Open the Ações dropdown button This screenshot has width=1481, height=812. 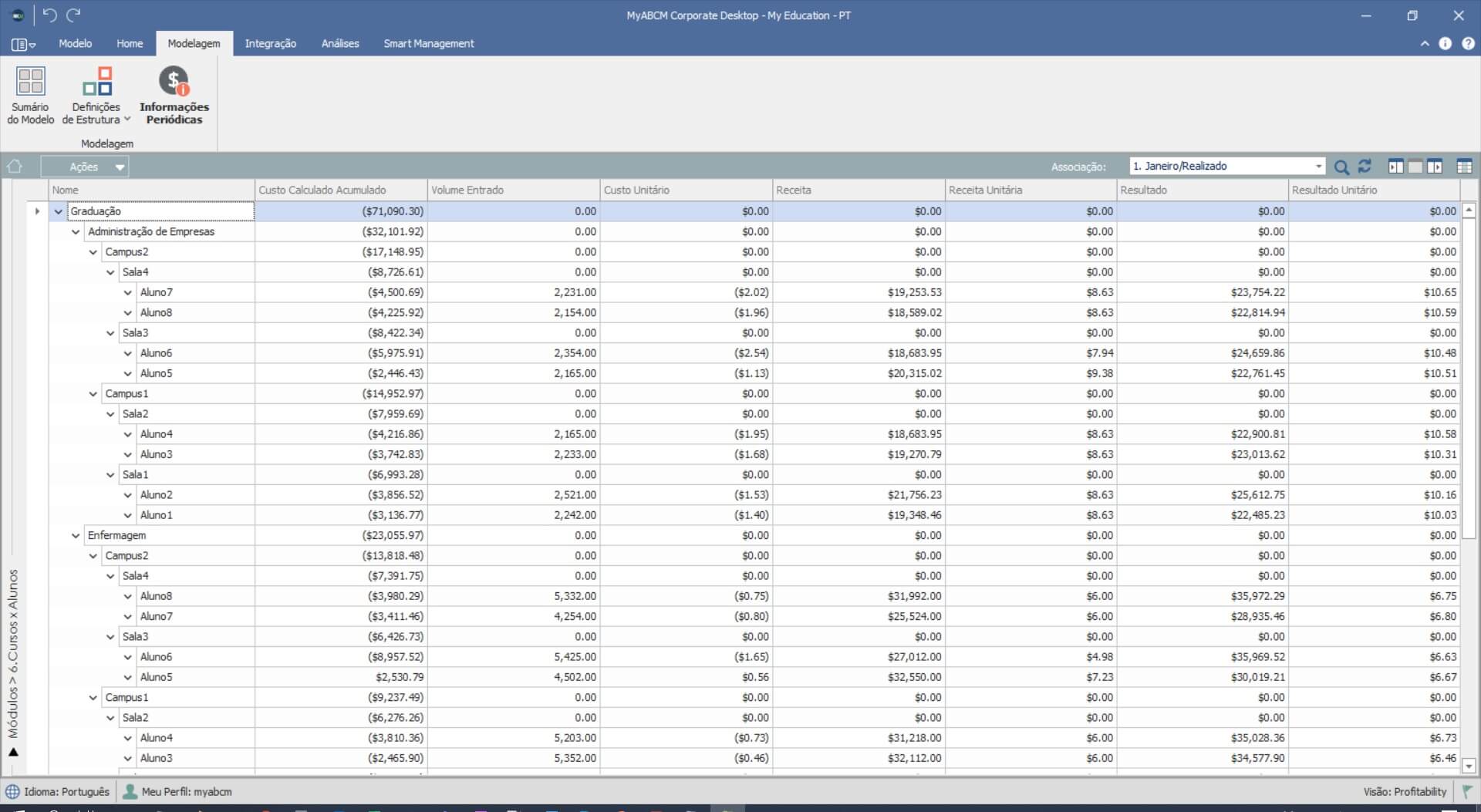85,167
